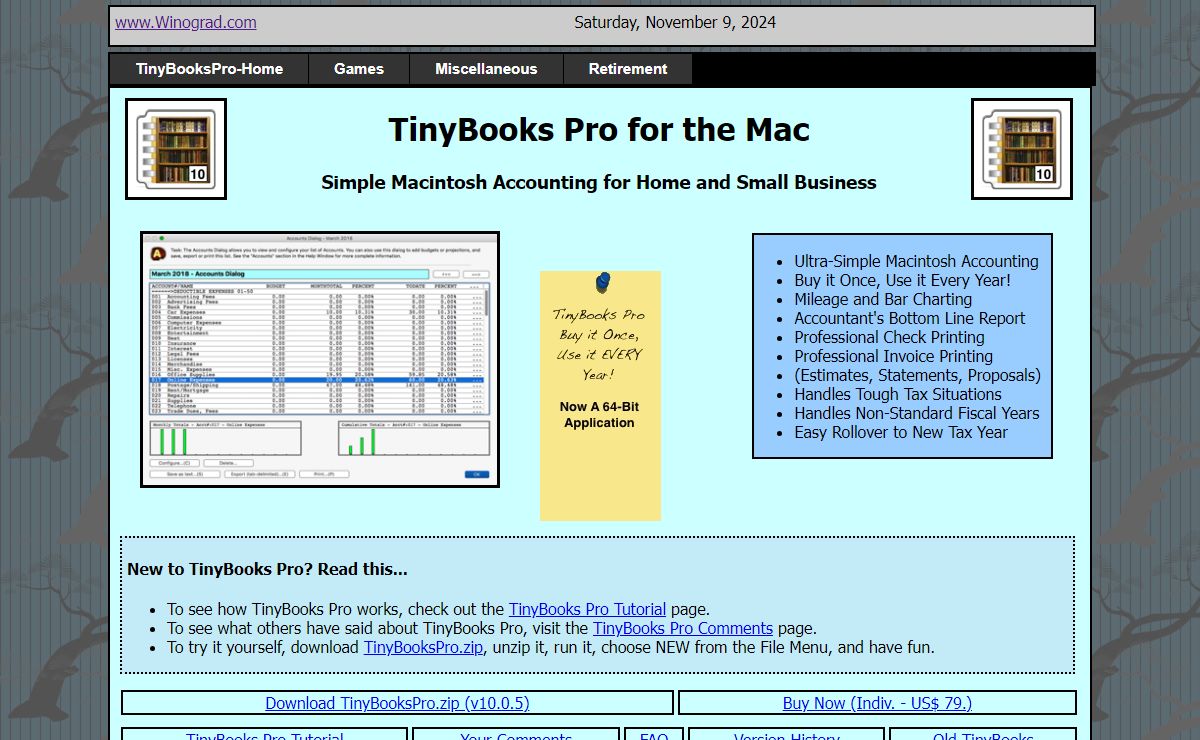The height and width of the screenshot is (740, 1200).
Task: Click the TinyBooks Pro for the Mac heading
Action: 599,130
